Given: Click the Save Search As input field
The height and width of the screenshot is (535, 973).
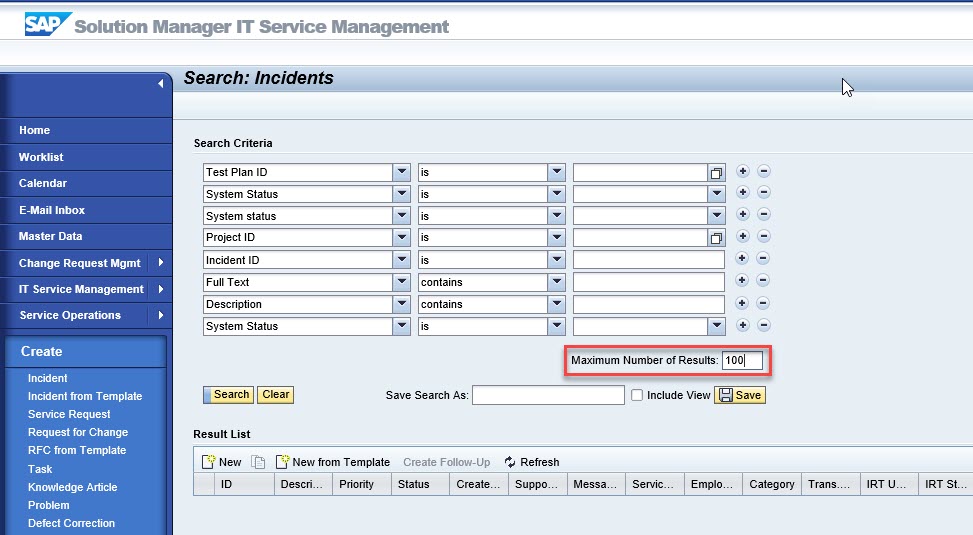Looking at the screenshot, I should (x=548, y=395).
